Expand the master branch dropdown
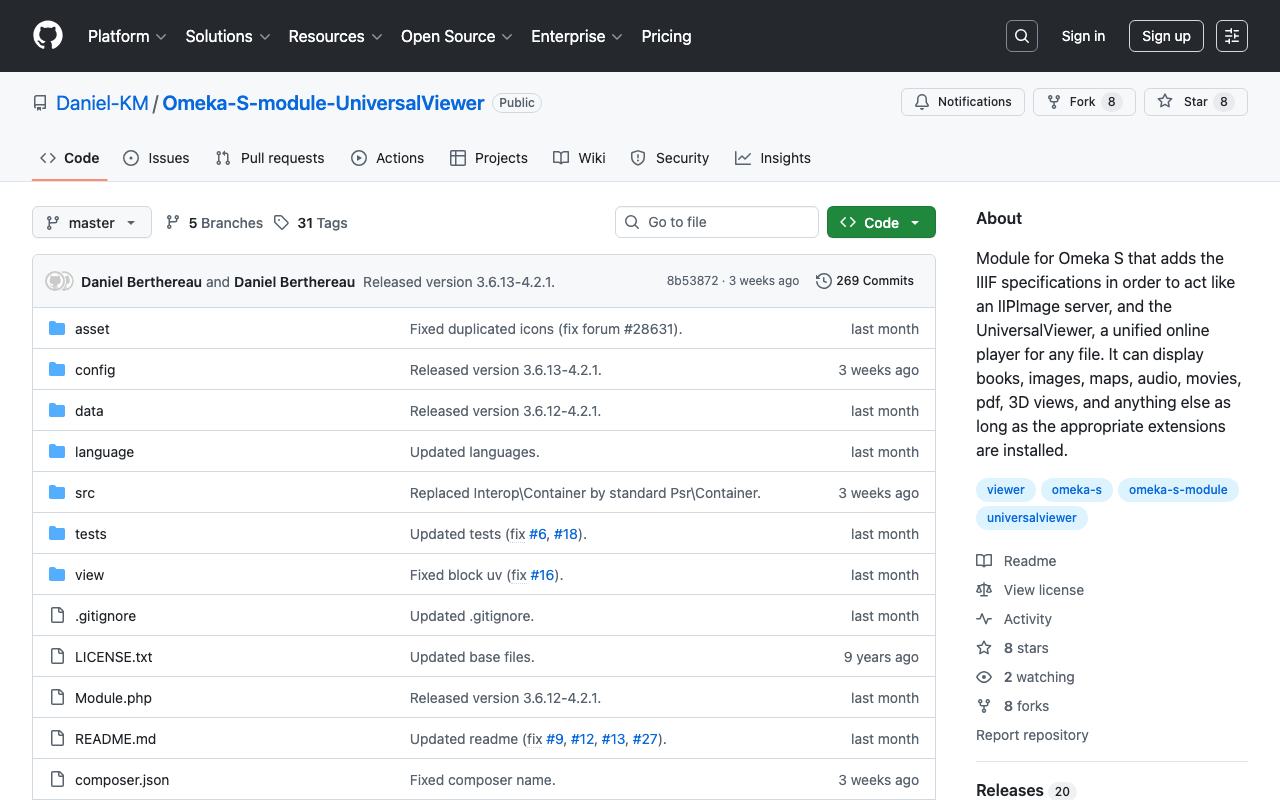The width and height of the screenshot is (1280, 800). 92,223
